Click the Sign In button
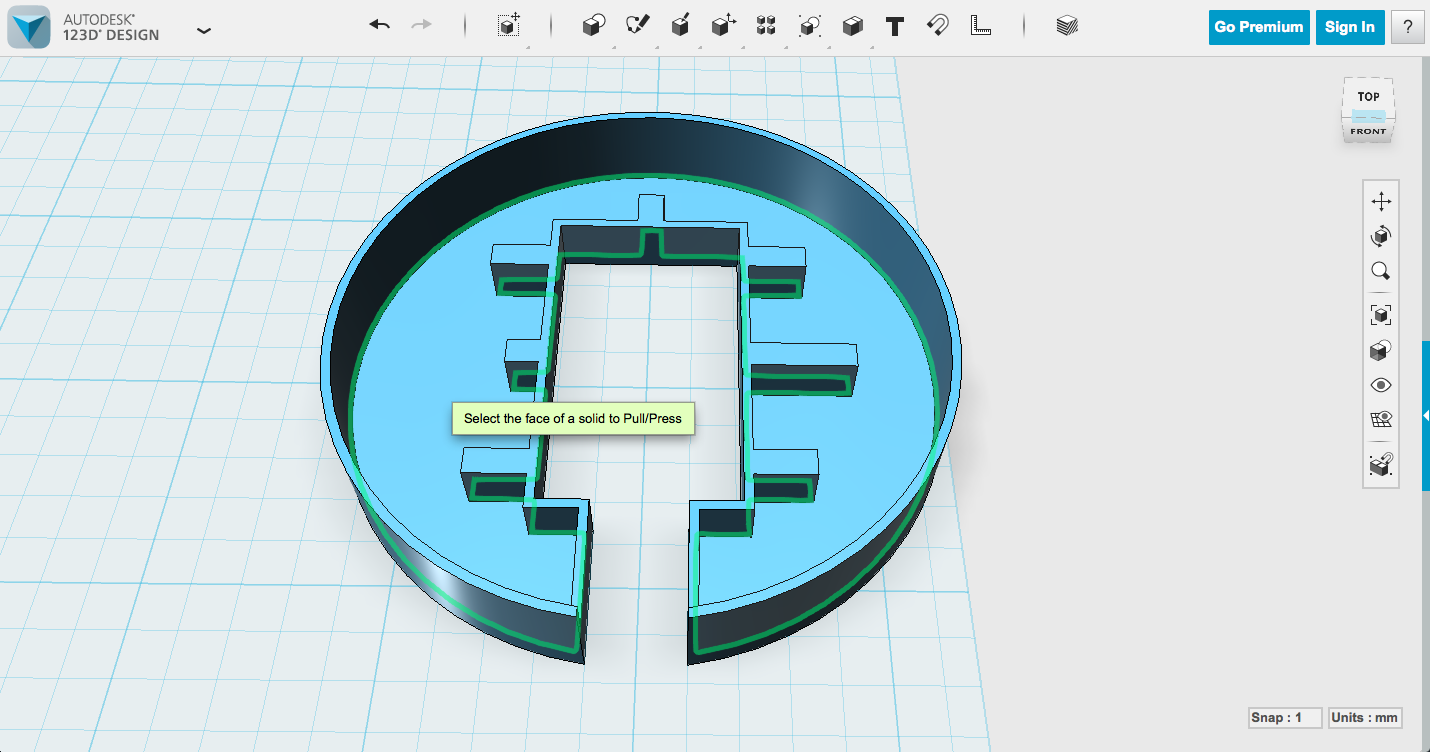 click(x=1349, y=27)
